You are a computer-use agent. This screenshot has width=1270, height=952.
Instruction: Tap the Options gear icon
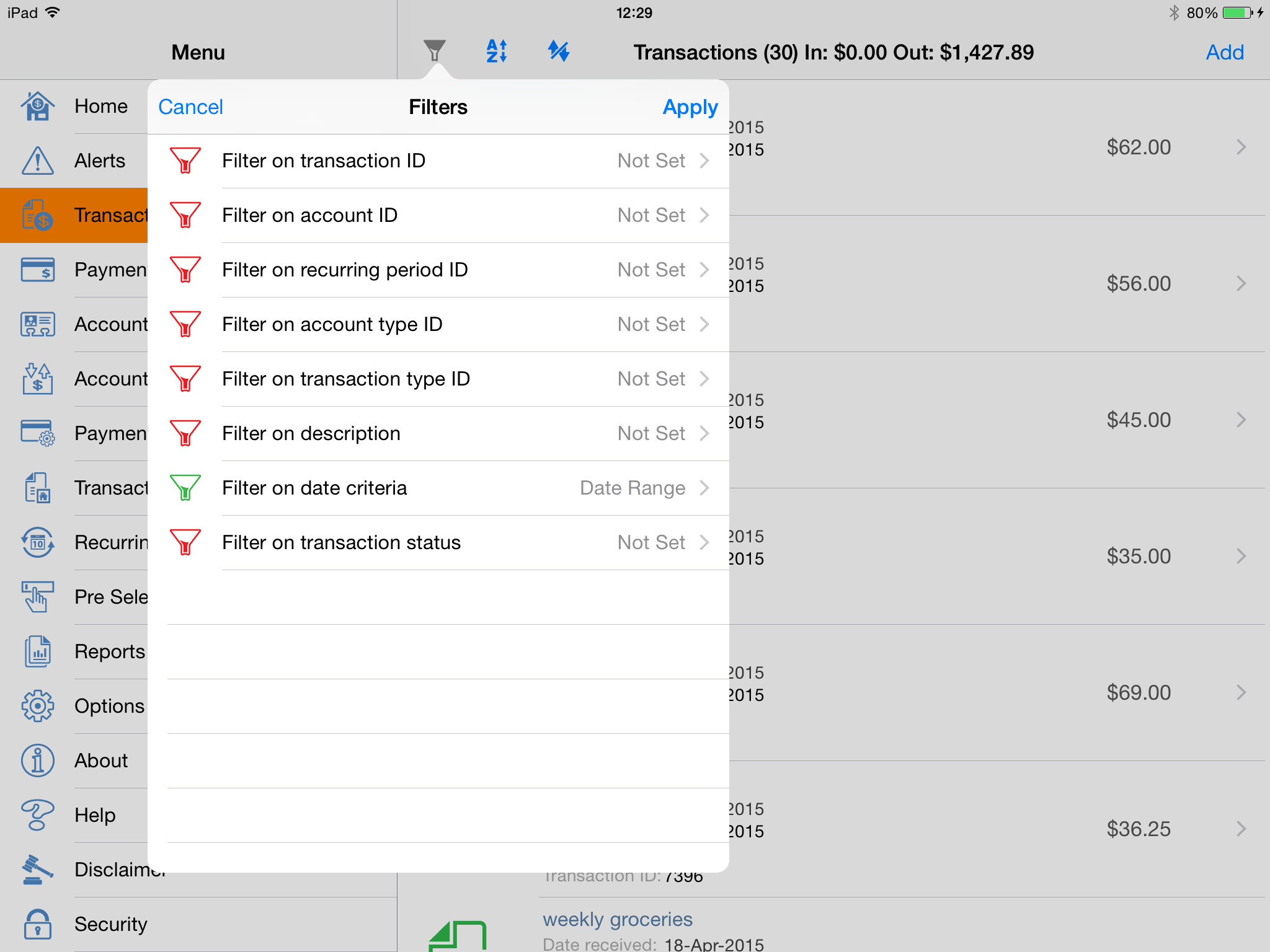click(x=38, y=706)
